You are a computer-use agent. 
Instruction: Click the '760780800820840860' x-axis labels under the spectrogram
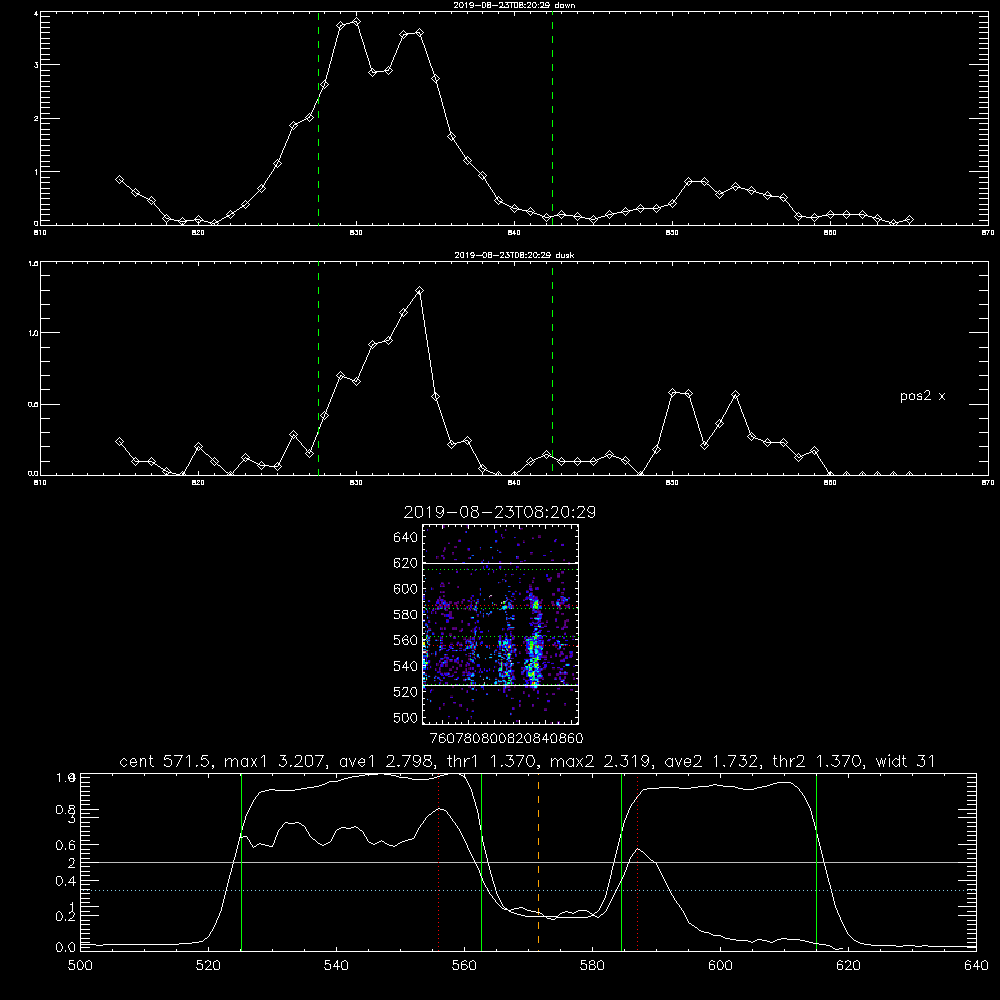click(x=506, y=739)
